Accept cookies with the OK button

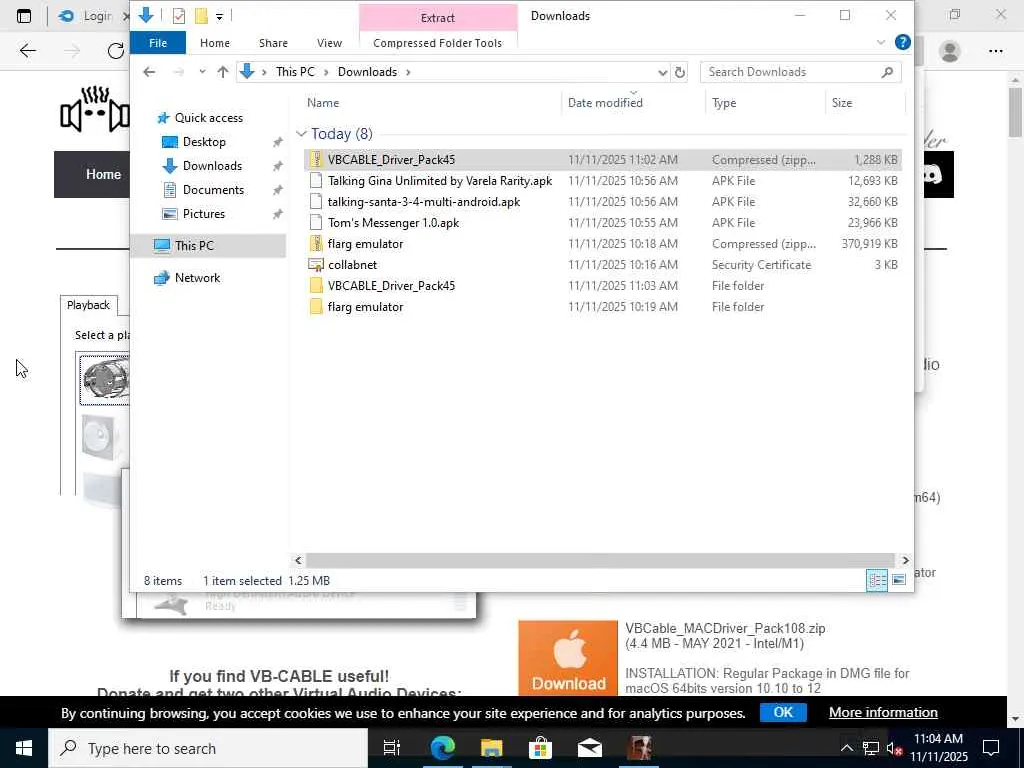(x=783, y=712)
